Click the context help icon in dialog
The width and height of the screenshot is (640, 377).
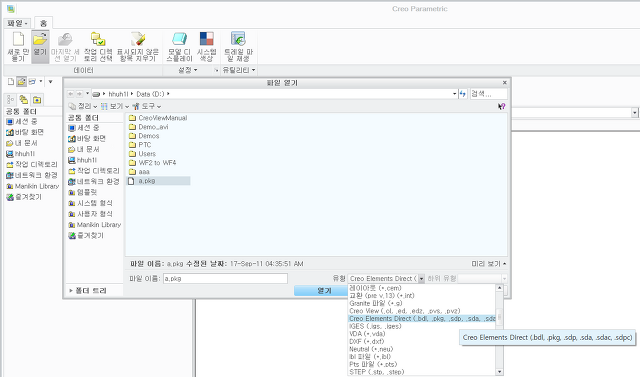point(502,106)
